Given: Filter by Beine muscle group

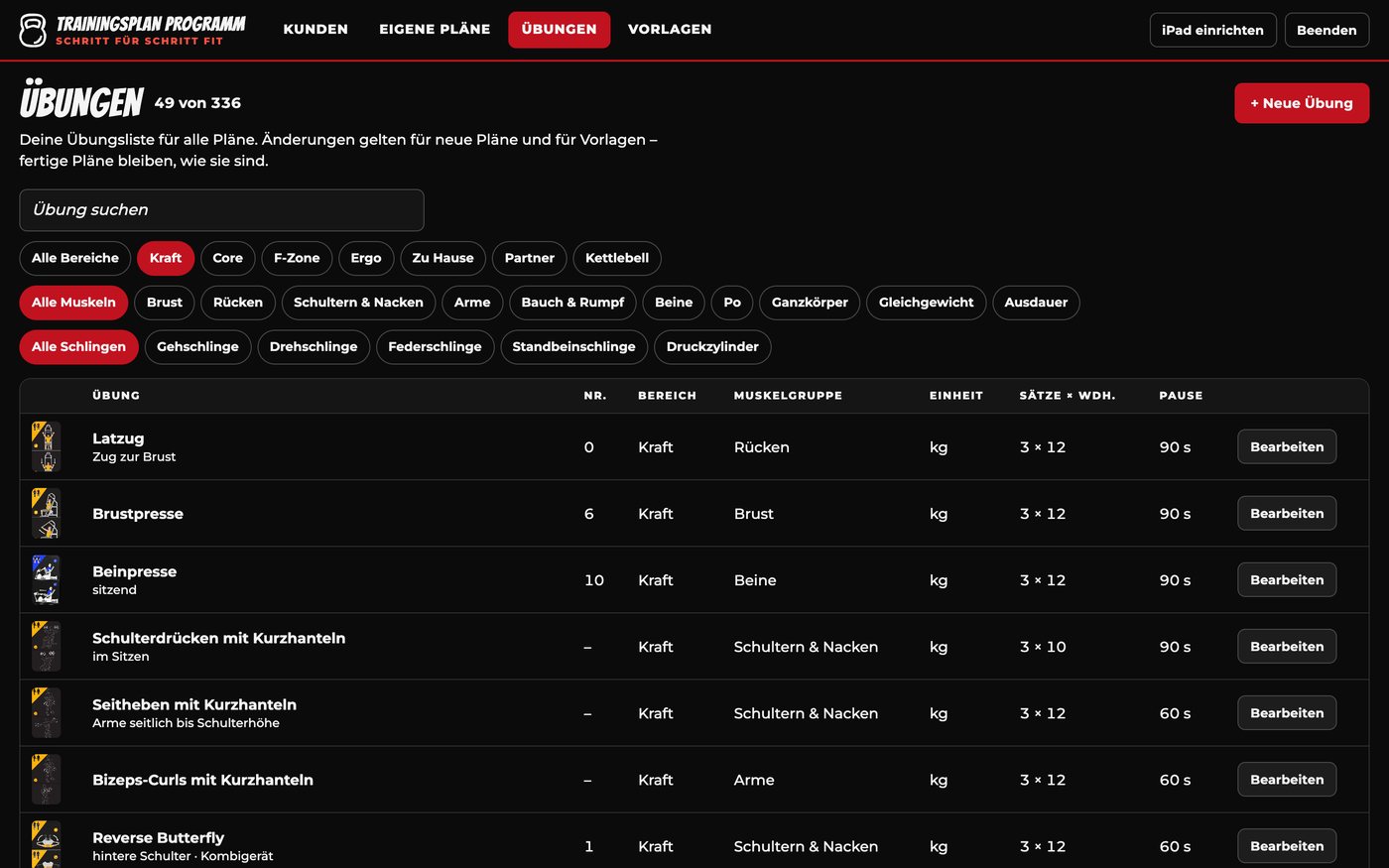Looking at the screenshot, I should (x=674, y=303).
